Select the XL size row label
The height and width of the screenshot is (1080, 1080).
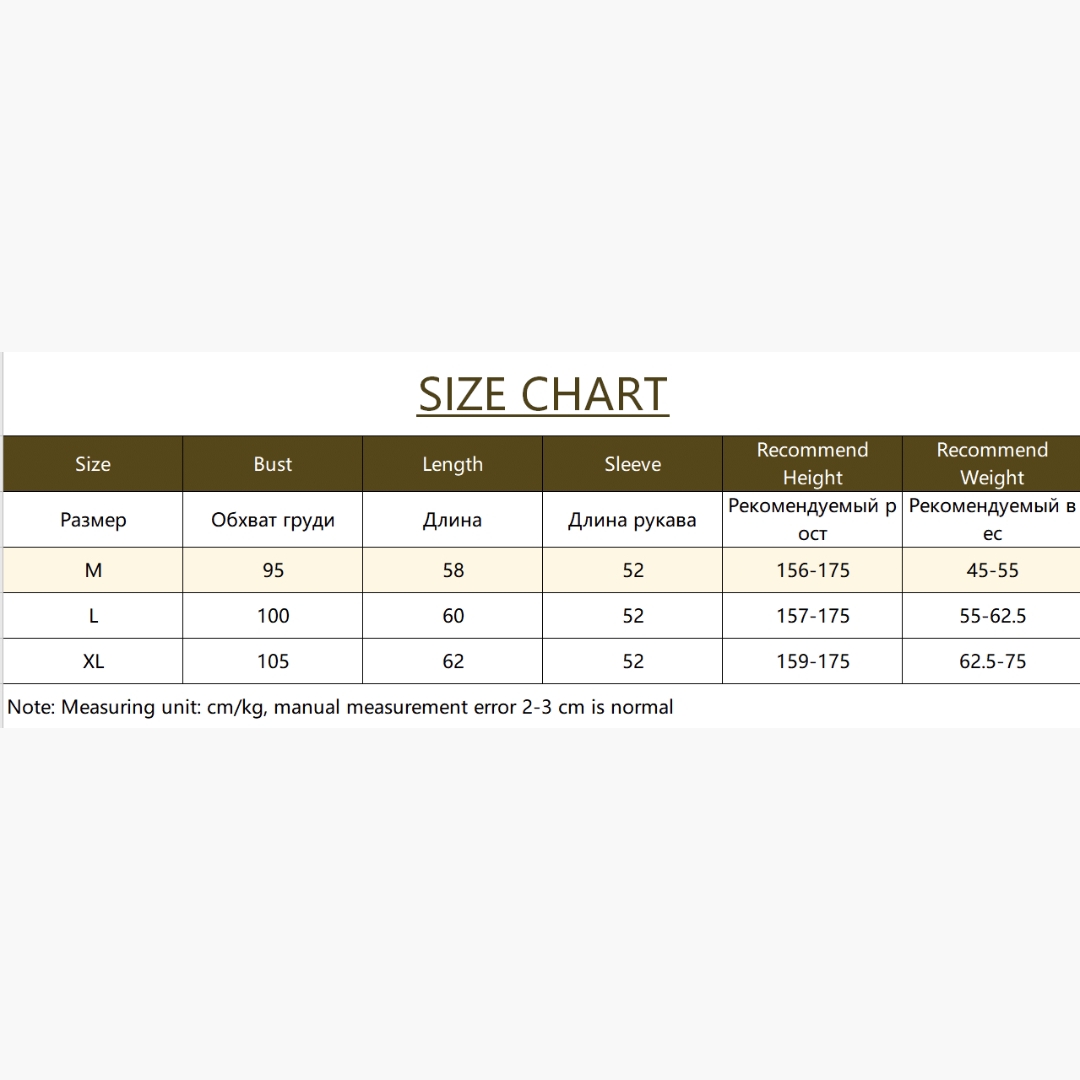[93, 661]
